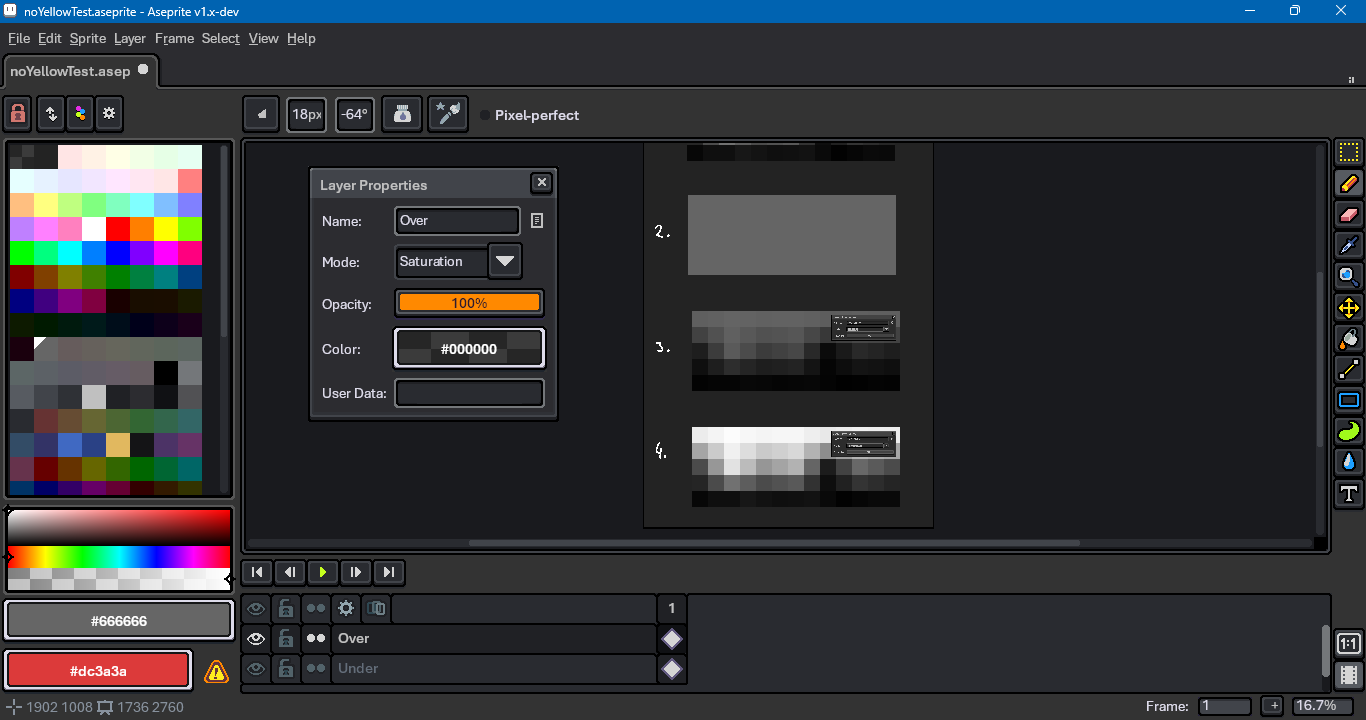Choose the Rectangular Marquee tool
This screenshot has height=720, width=1366.
click(1349, 153)
